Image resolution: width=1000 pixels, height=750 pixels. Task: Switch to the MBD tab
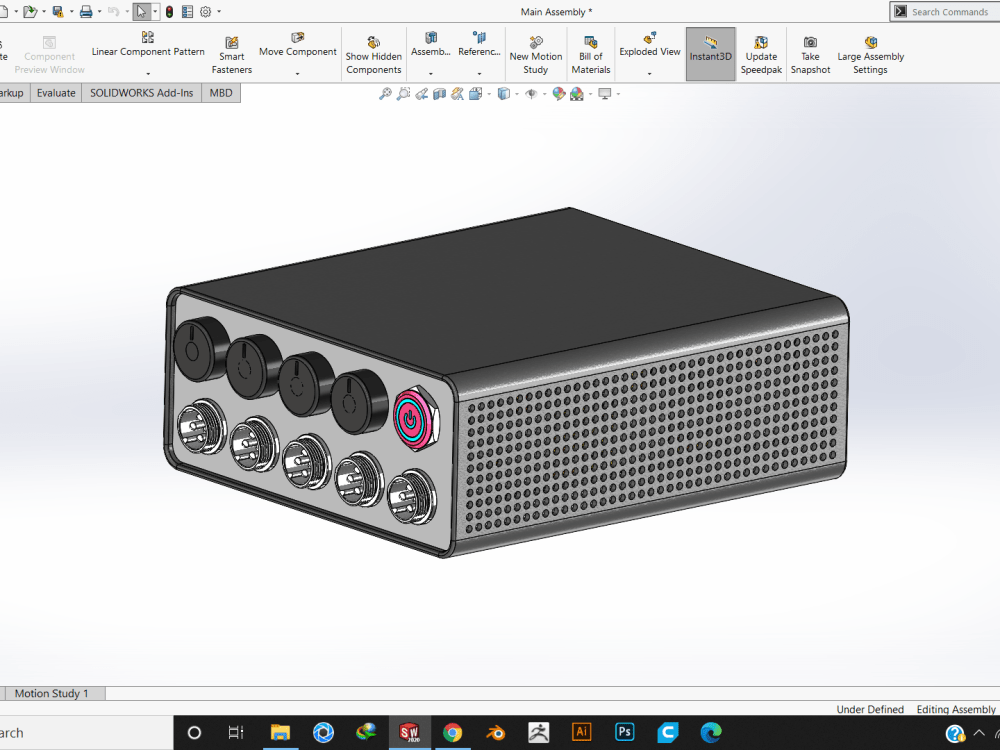pos(221,93)
